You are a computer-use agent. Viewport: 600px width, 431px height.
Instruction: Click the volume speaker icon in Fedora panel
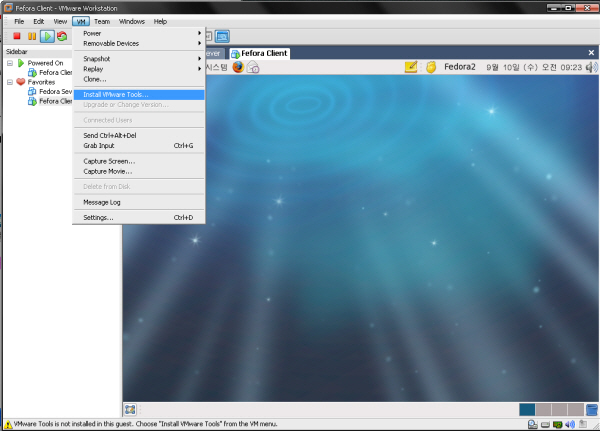point(591,67)
